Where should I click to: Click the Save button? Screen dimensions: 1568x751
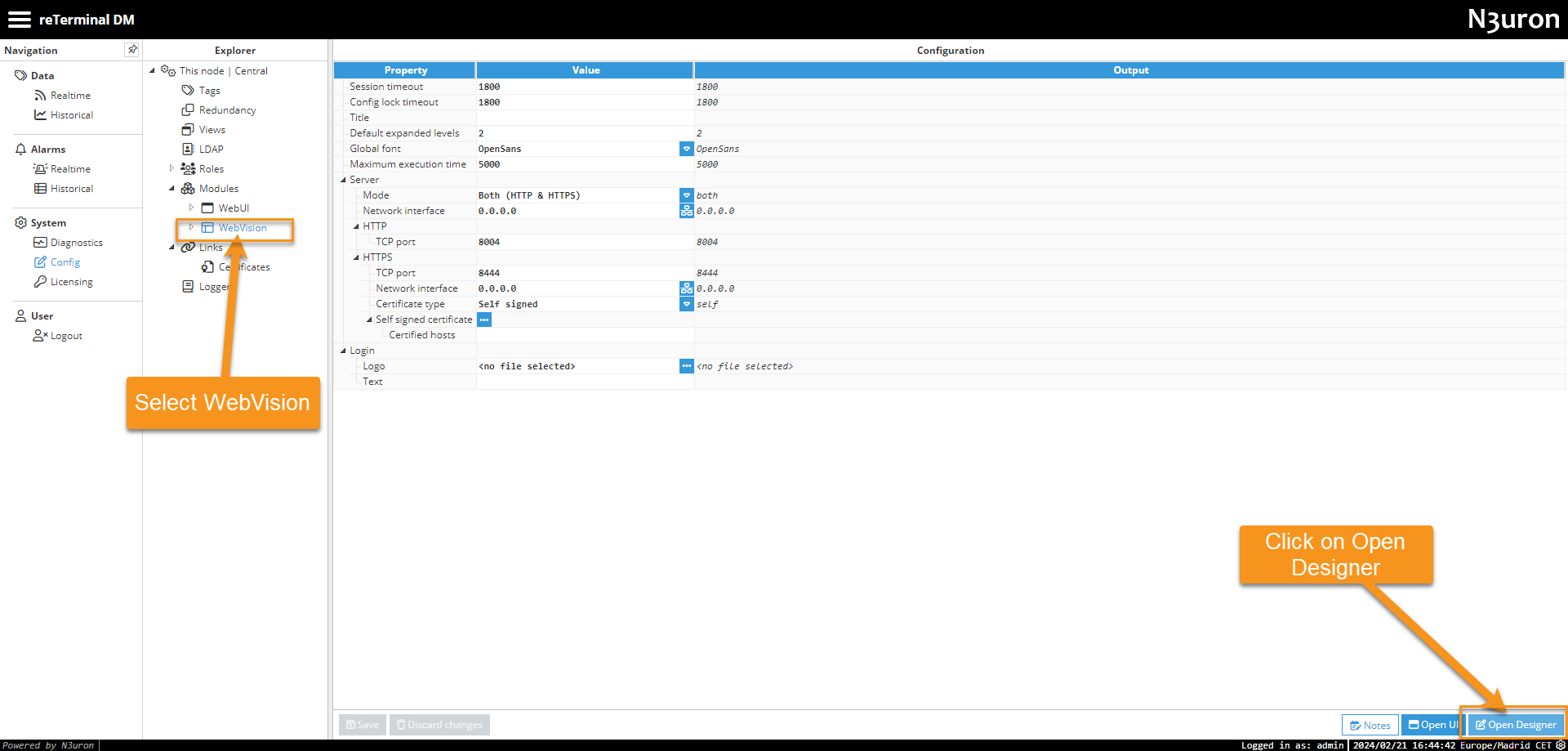pos(363,725)
